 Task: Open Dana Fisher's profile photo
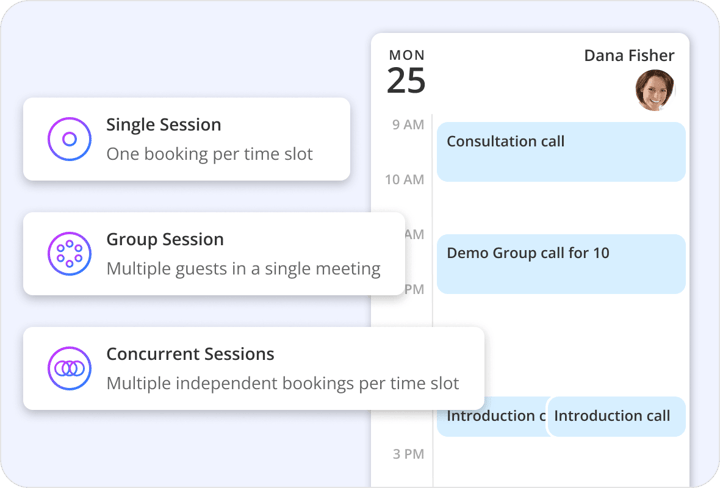coord(655,90)
